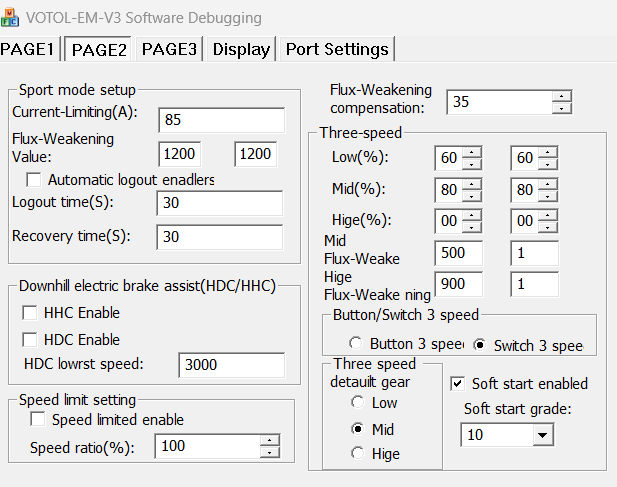Increase Flux-Weakening compensation with up arrow
617x487 pixels.
562,96
